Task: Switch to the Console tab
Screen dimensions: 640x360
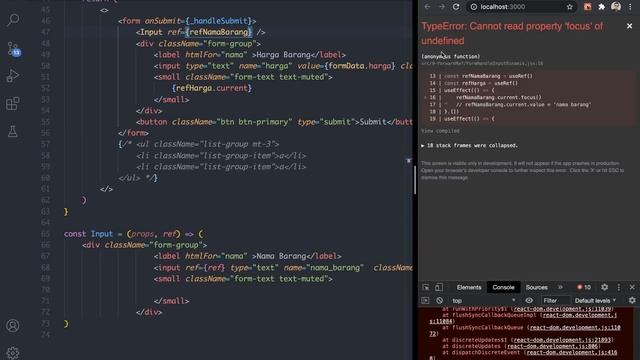Action: (503, 287)
